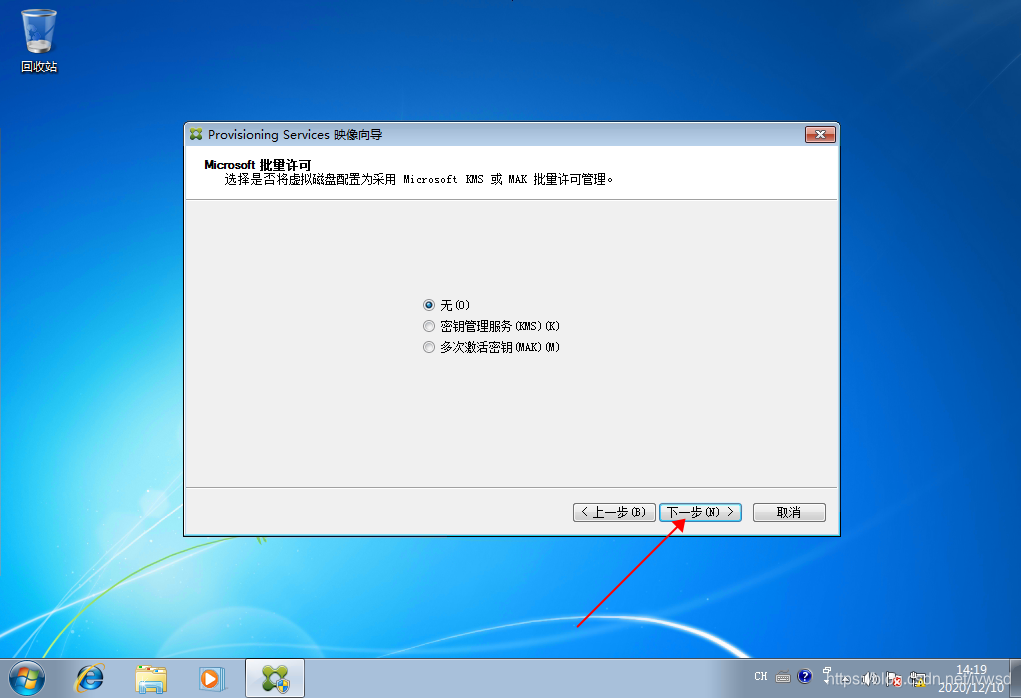1021x698 pixels.
Task: Open Windows Explorer from the taskbar
Action: pyautogui.click(x=150, y=678)
